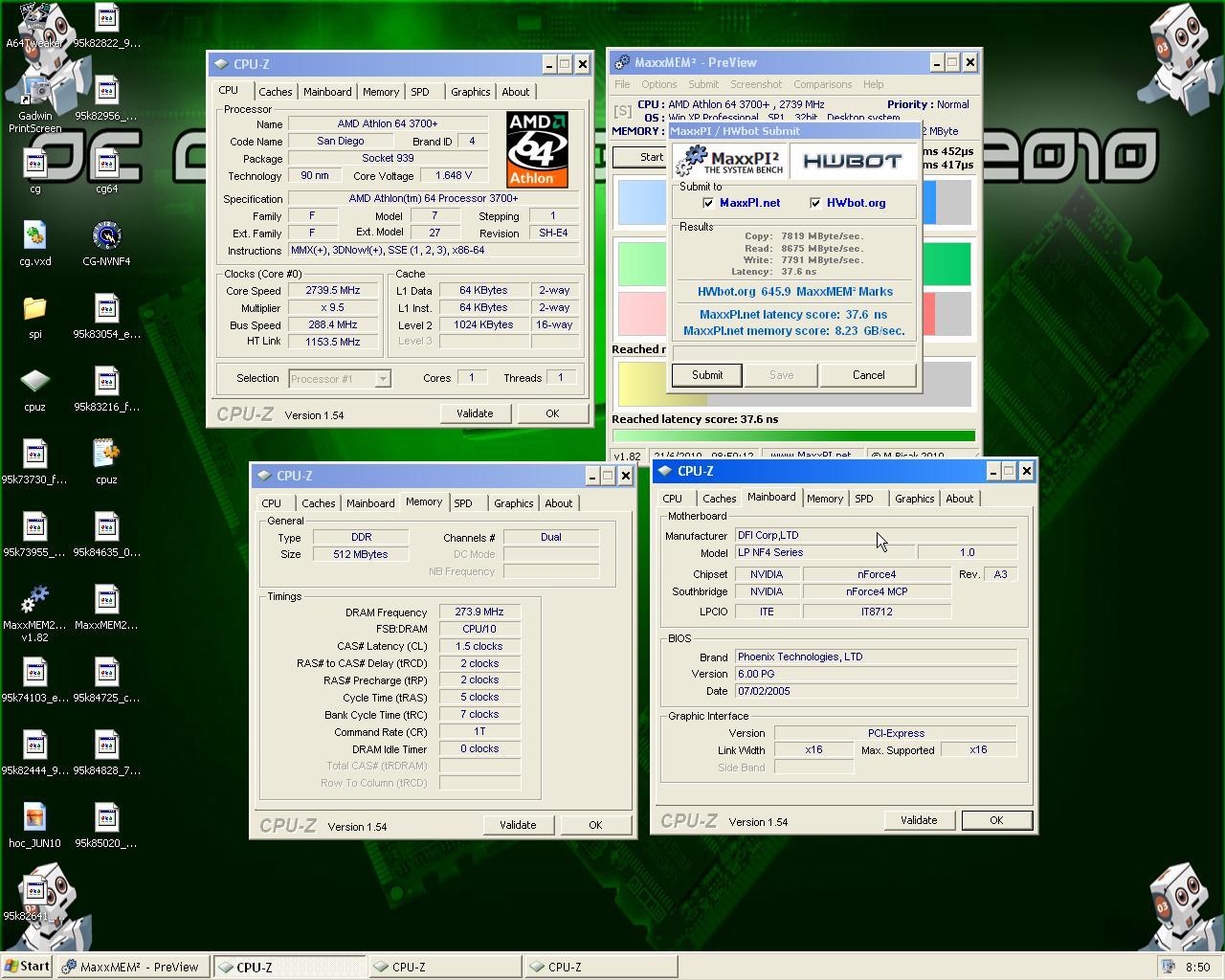Click Cancel in the HWbot Submit dialog
This screenshot has height=980, width=1225.
868,375
